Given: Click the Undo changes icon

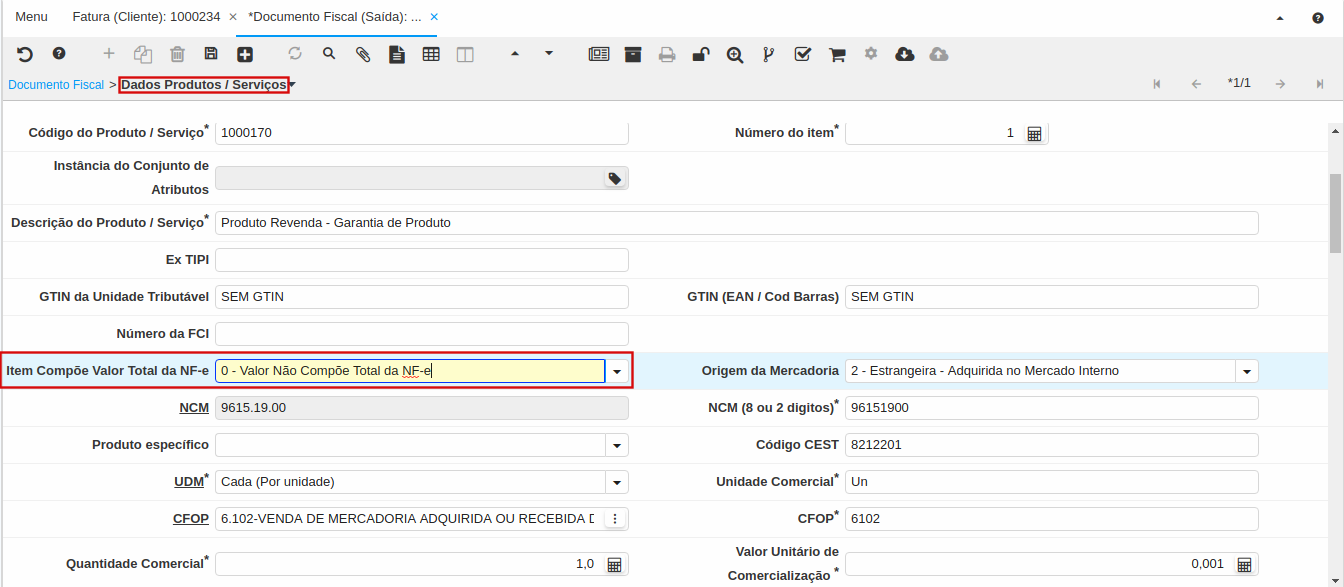Looking at the screenshot, I should point(25,54).
